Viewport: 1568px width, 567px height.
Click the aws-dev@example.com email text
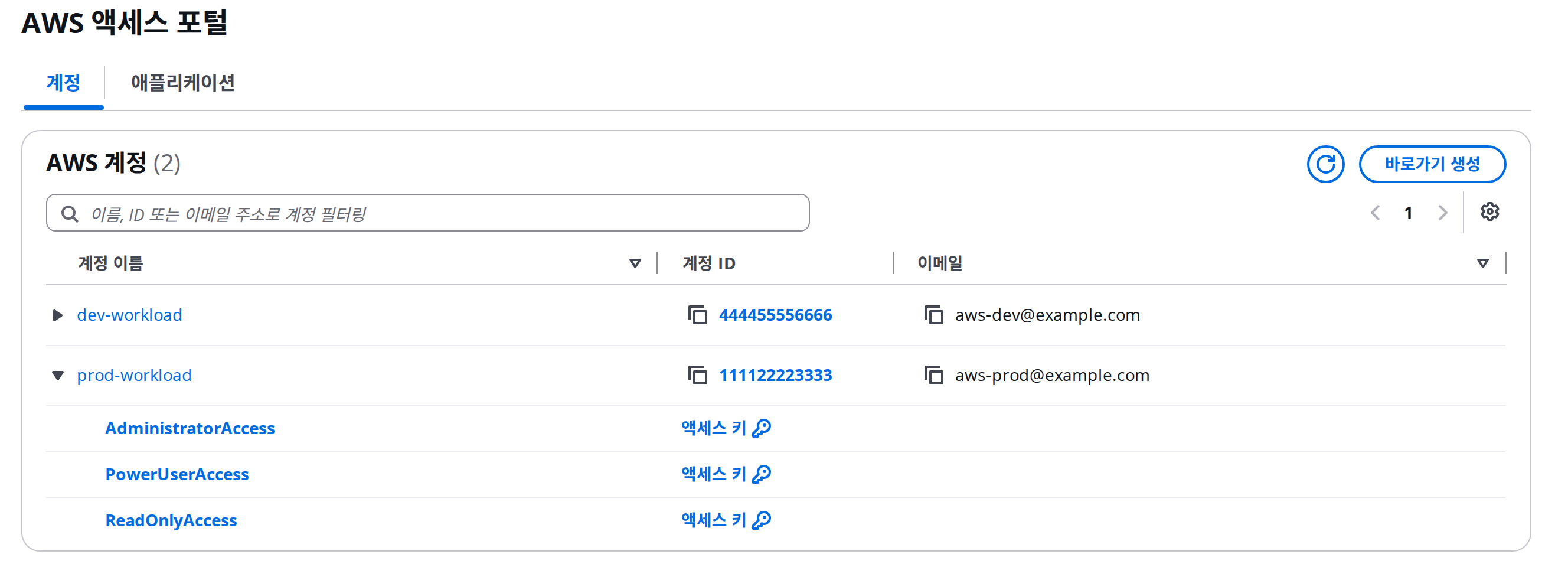[1047, 315]
